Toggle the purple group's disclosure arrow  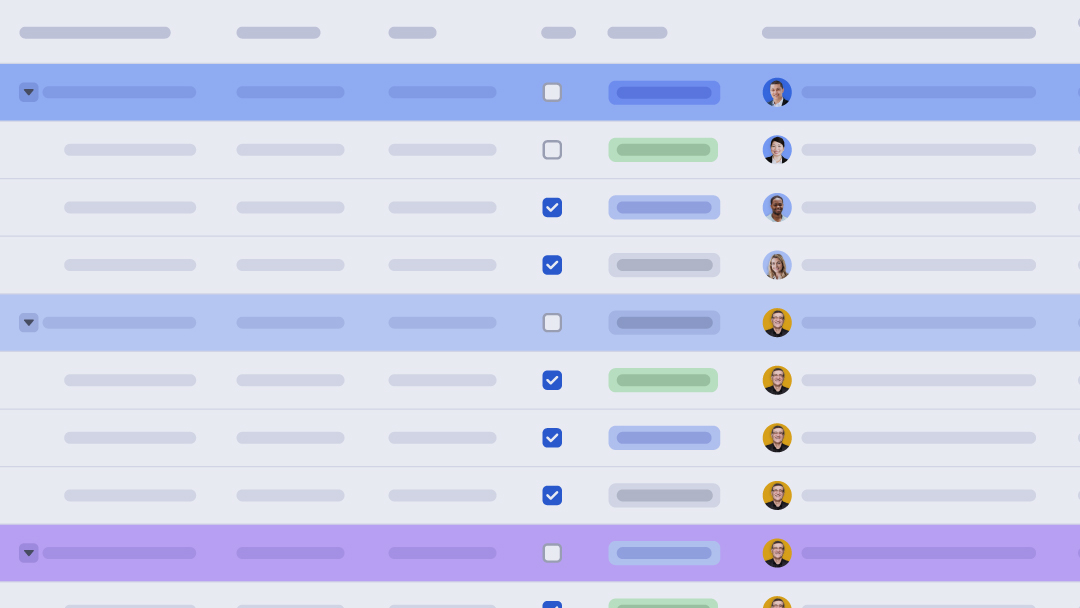(29, 553)
